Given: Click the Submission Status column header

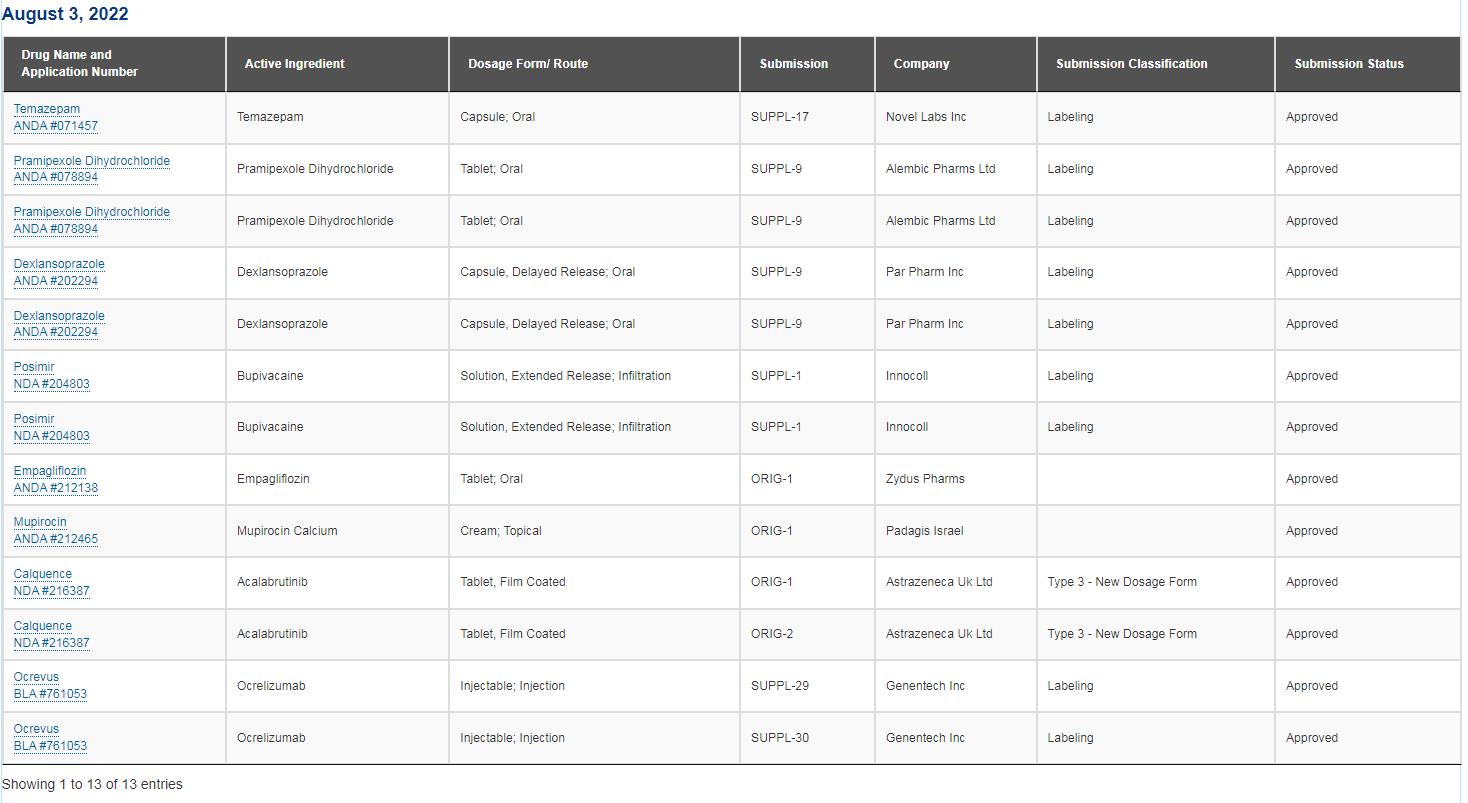Looking at the screenshot, I should point(1348,64).
